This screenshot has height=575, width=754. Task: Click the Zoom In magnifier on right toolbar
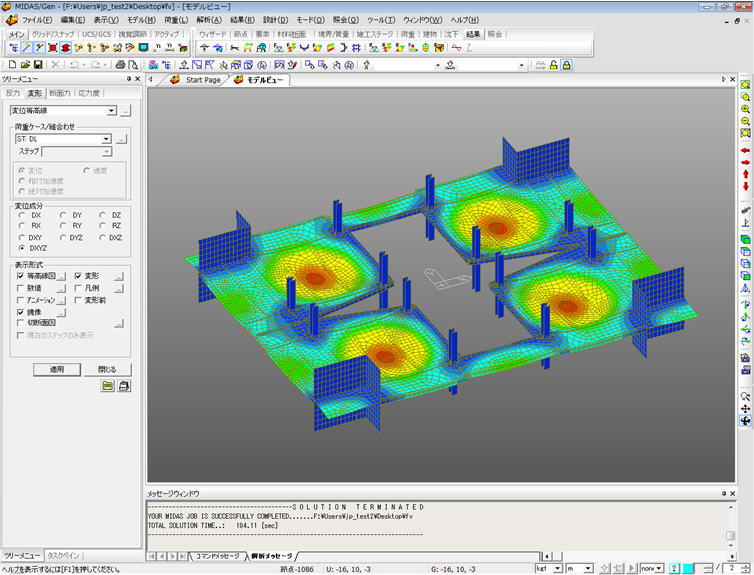point(745,109)
